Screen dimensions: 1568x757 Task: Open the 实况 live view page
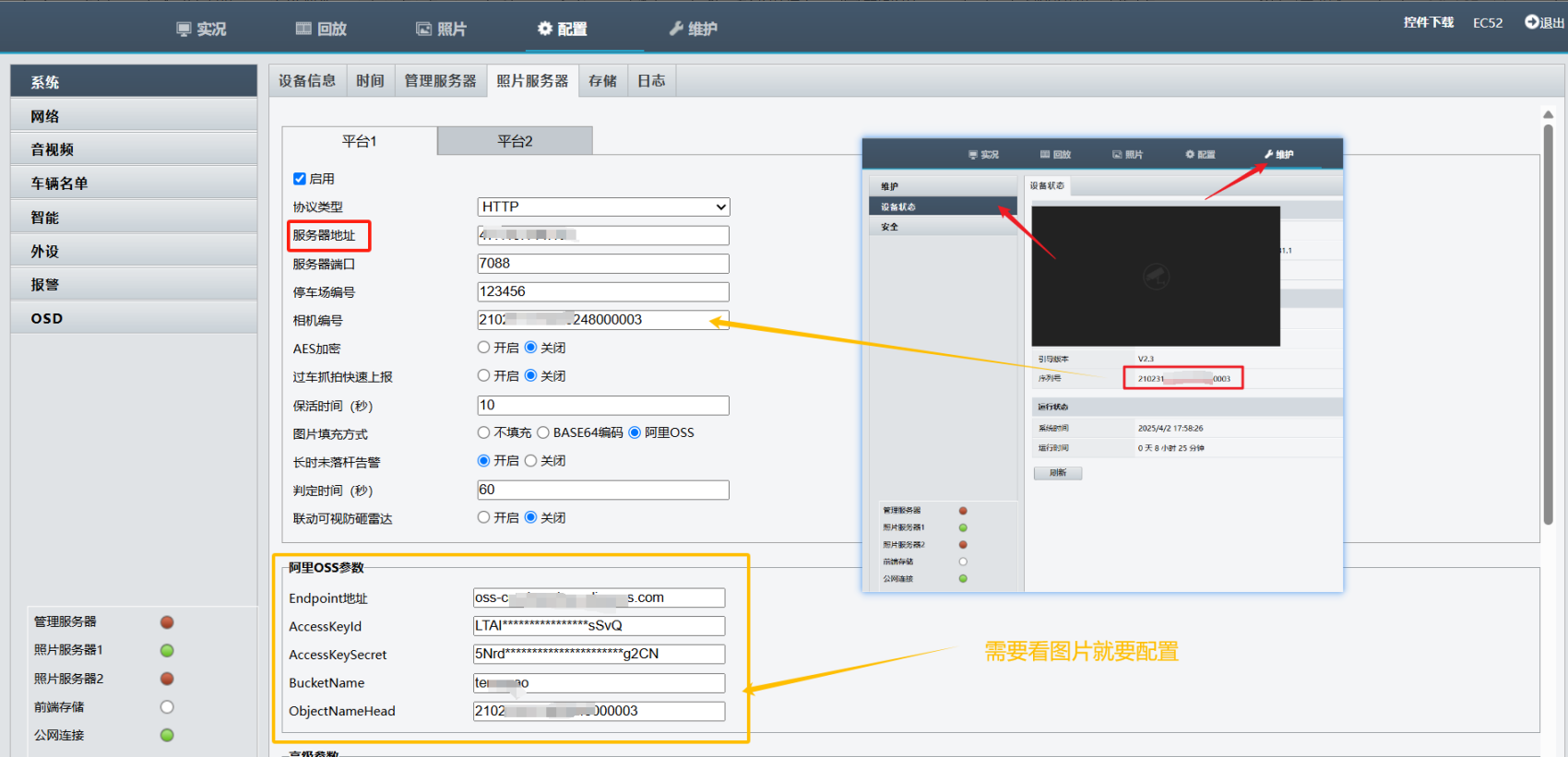click(x=201, y=29)
